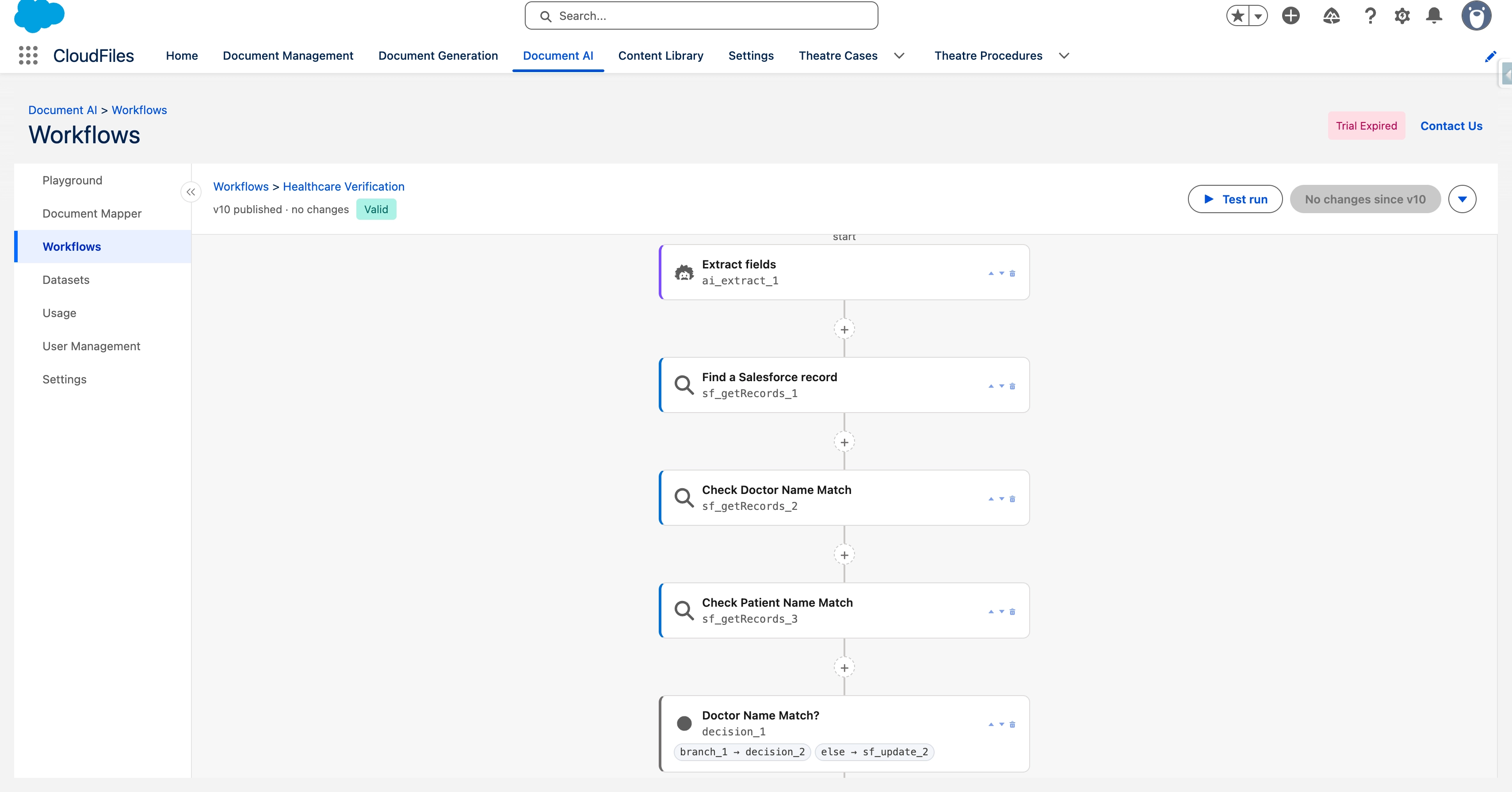The image size is (1512, 792).
Task: Move Find a Salesforce record step down
Action: pyautogui.click(x=1001, y=386)
